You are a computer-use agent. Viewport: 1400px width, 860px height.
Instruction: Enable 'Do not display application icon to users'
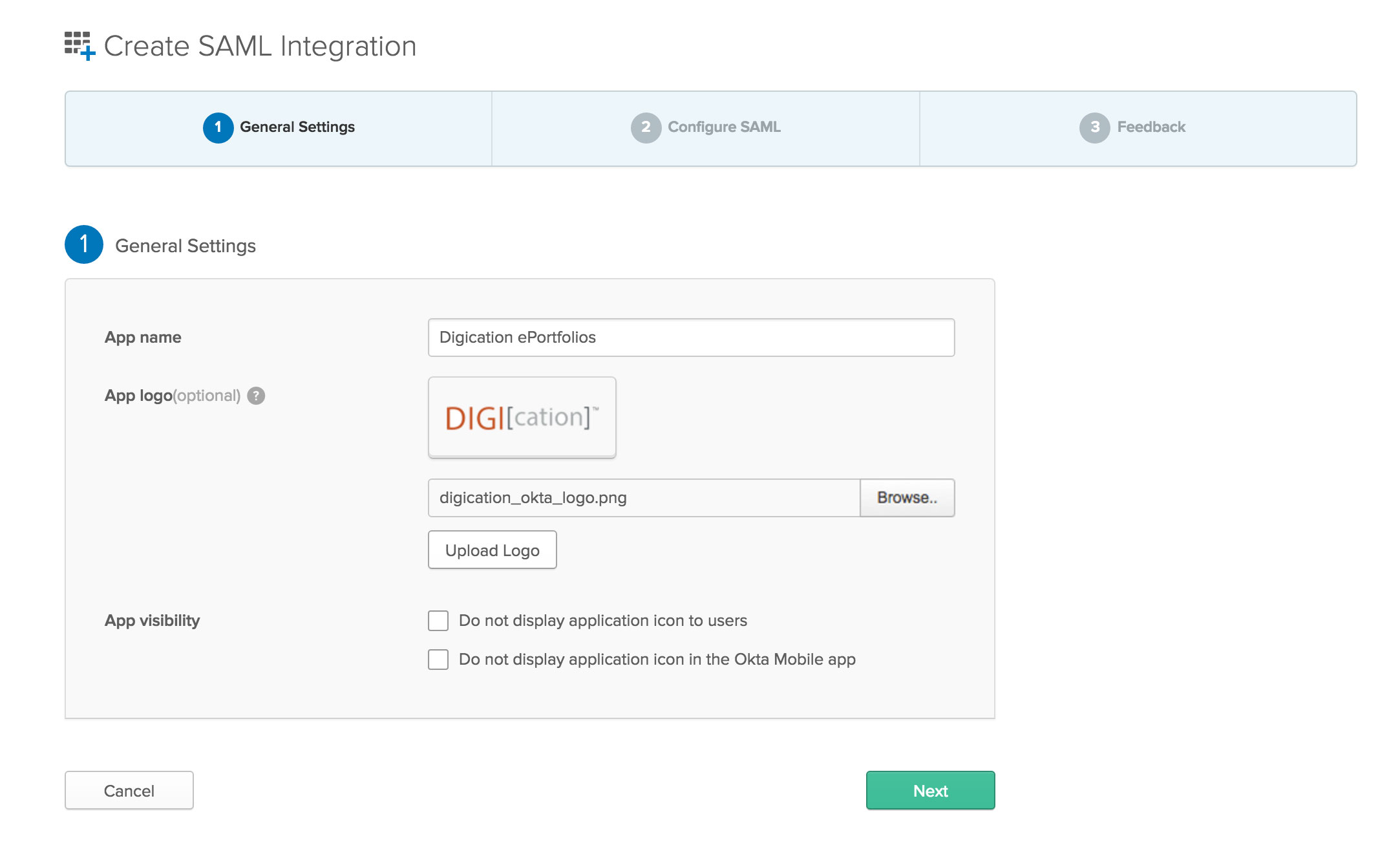pyautogui.click(x=438, y=621)
